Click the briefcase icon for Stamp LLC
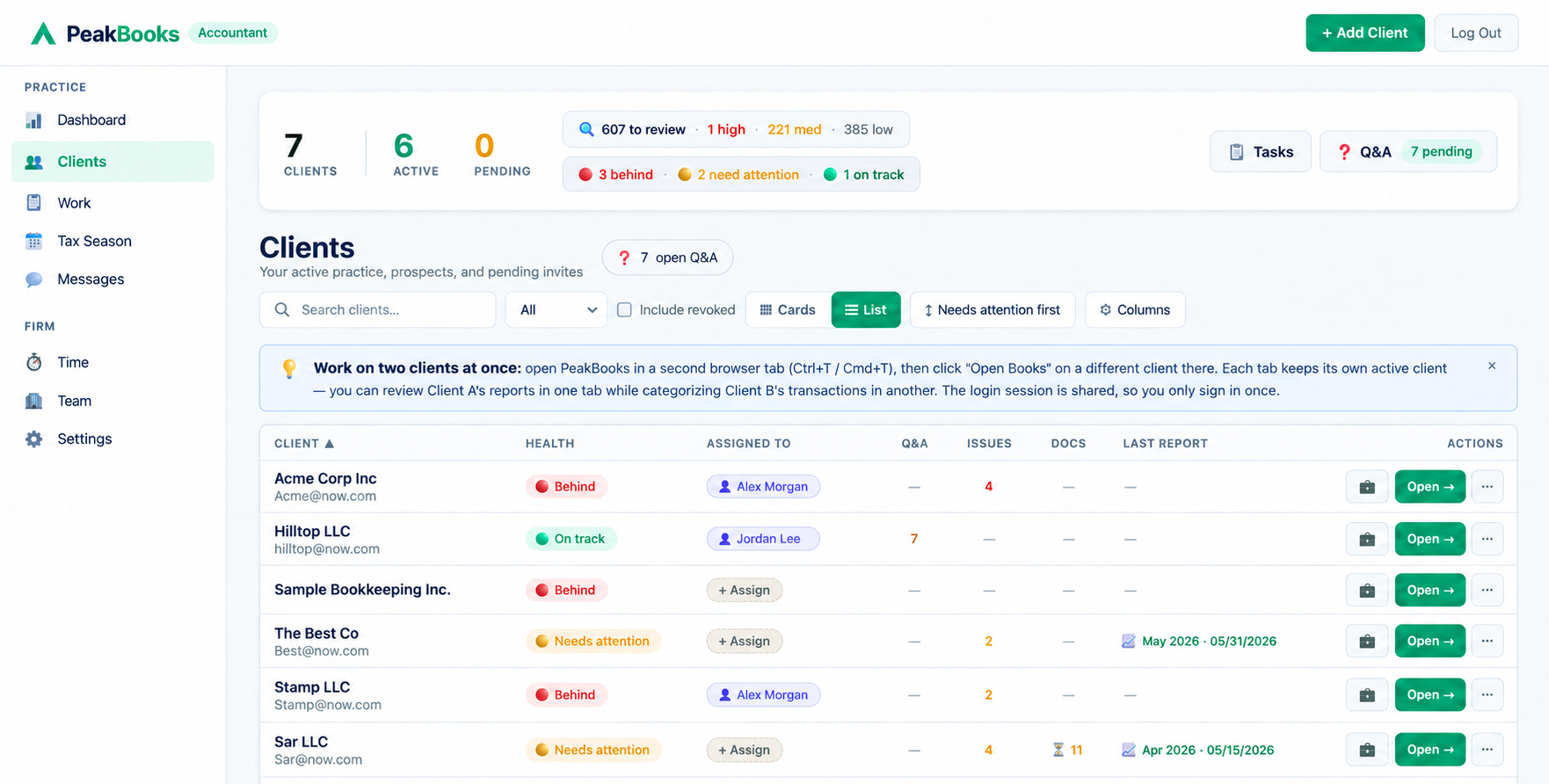Image resolution: width=1549 pixels, height=784 pixels. click(1367, 695)
